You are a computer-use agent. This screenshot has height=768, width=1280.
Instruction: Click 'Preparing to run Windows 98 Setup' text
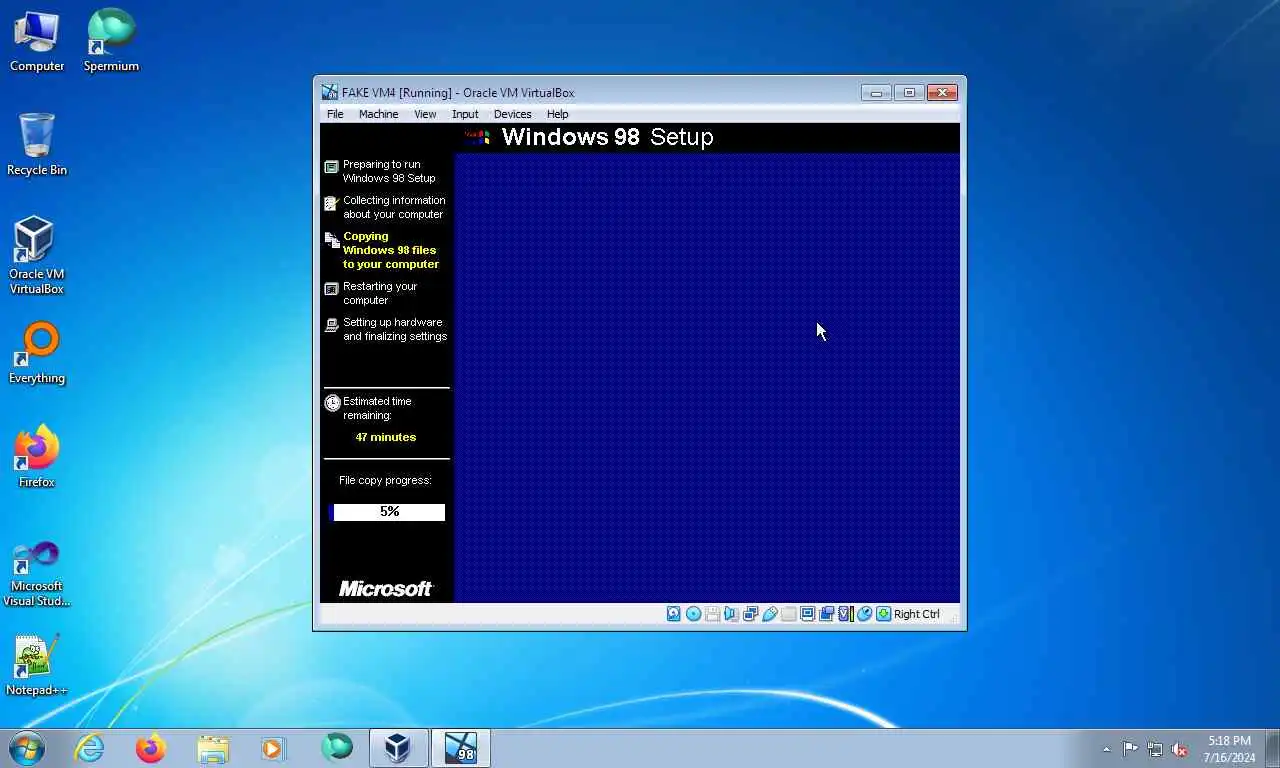coord(389,171)
